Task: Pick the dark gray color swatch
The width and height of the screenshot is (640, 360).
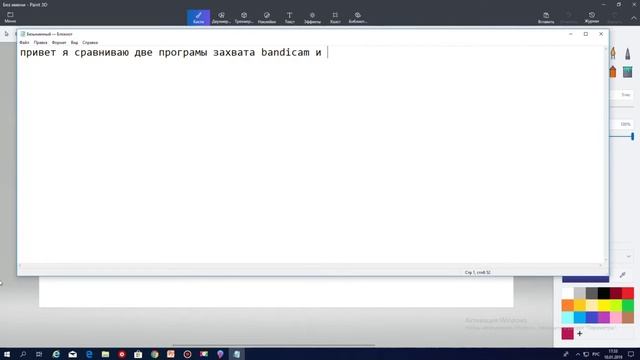Action: point(592,293)
